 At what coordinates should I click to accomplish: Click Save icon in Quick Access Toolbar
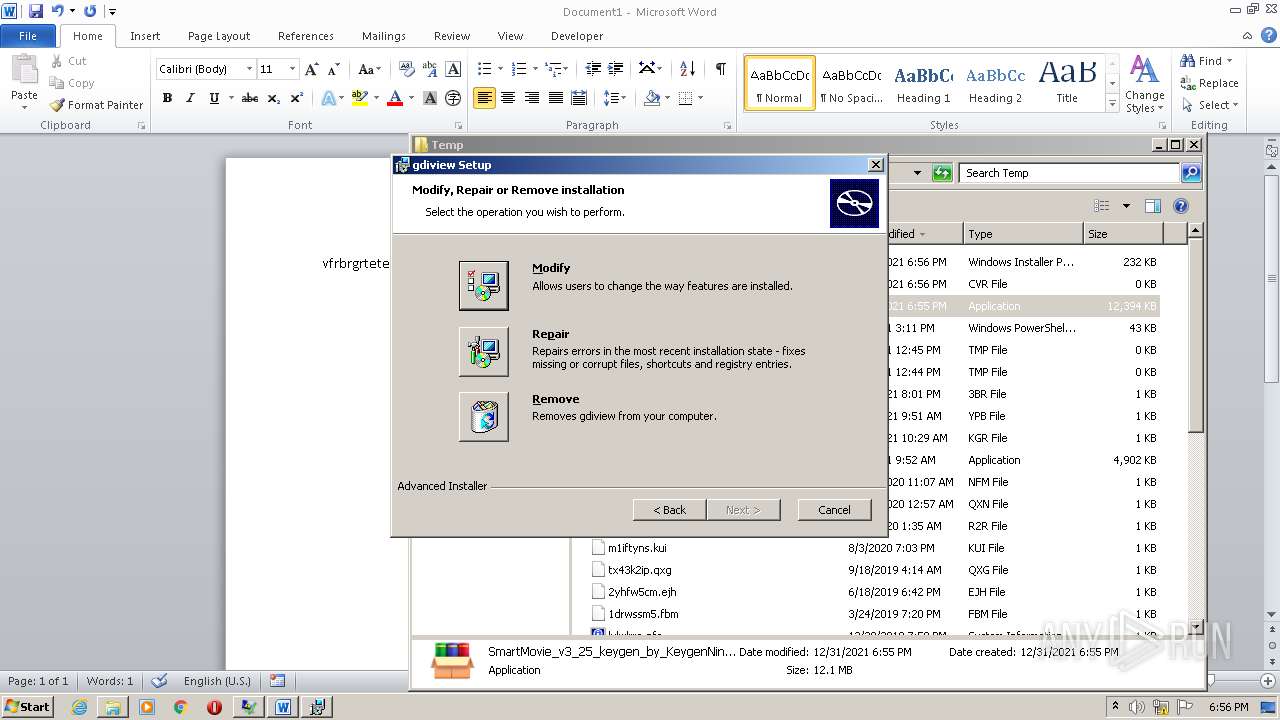(x=36, y=11)
